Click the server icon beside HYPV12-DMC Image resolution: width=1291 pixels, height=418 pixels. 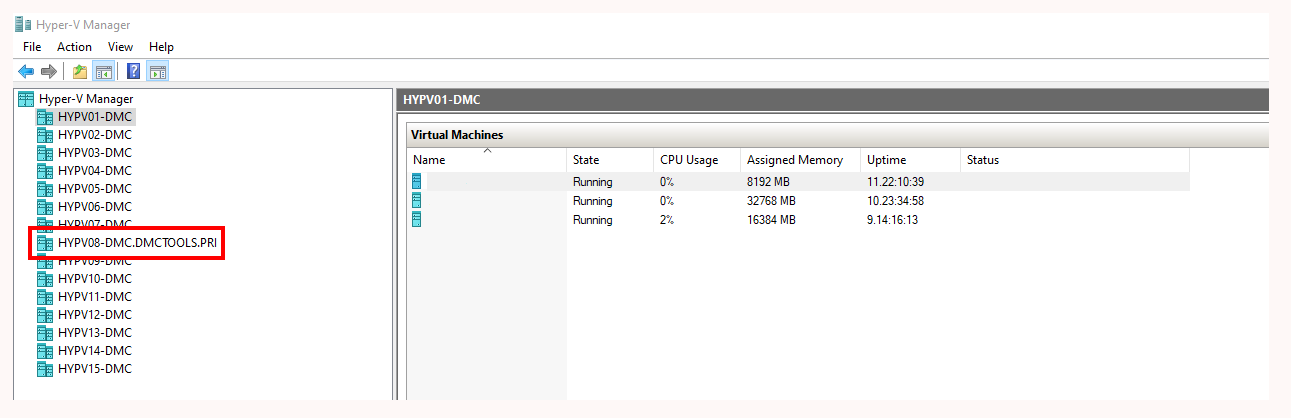tap(45, 315)
